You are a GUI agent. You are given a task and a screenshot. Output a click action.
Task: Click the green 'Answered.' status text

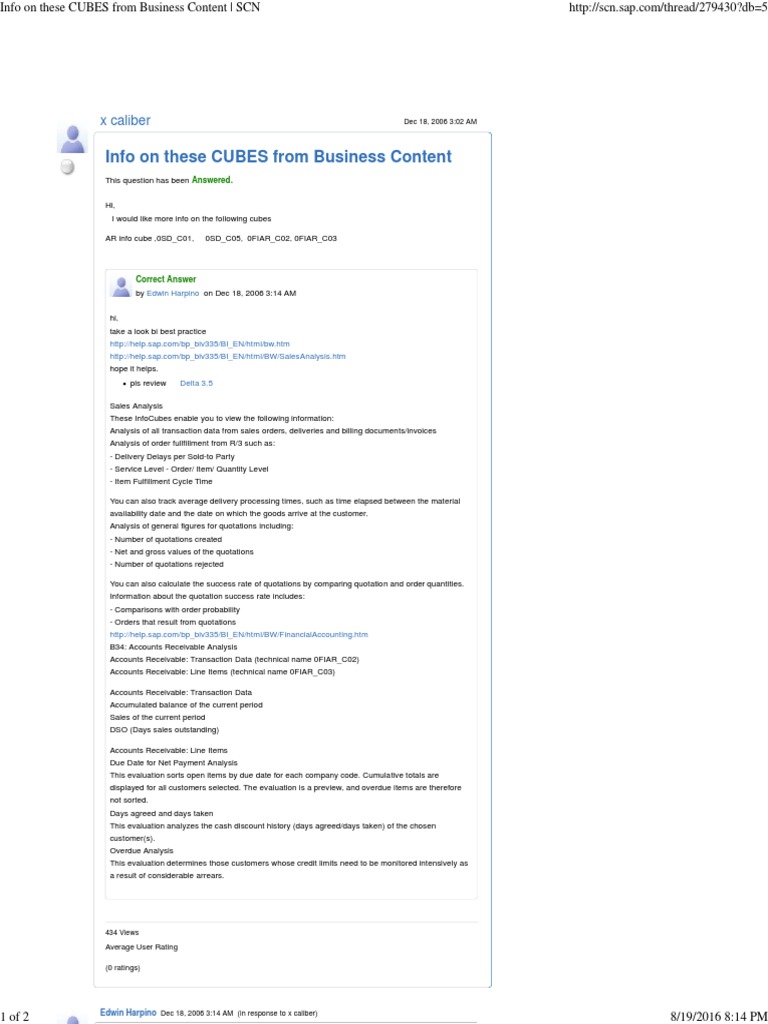(x=212, y=180)
